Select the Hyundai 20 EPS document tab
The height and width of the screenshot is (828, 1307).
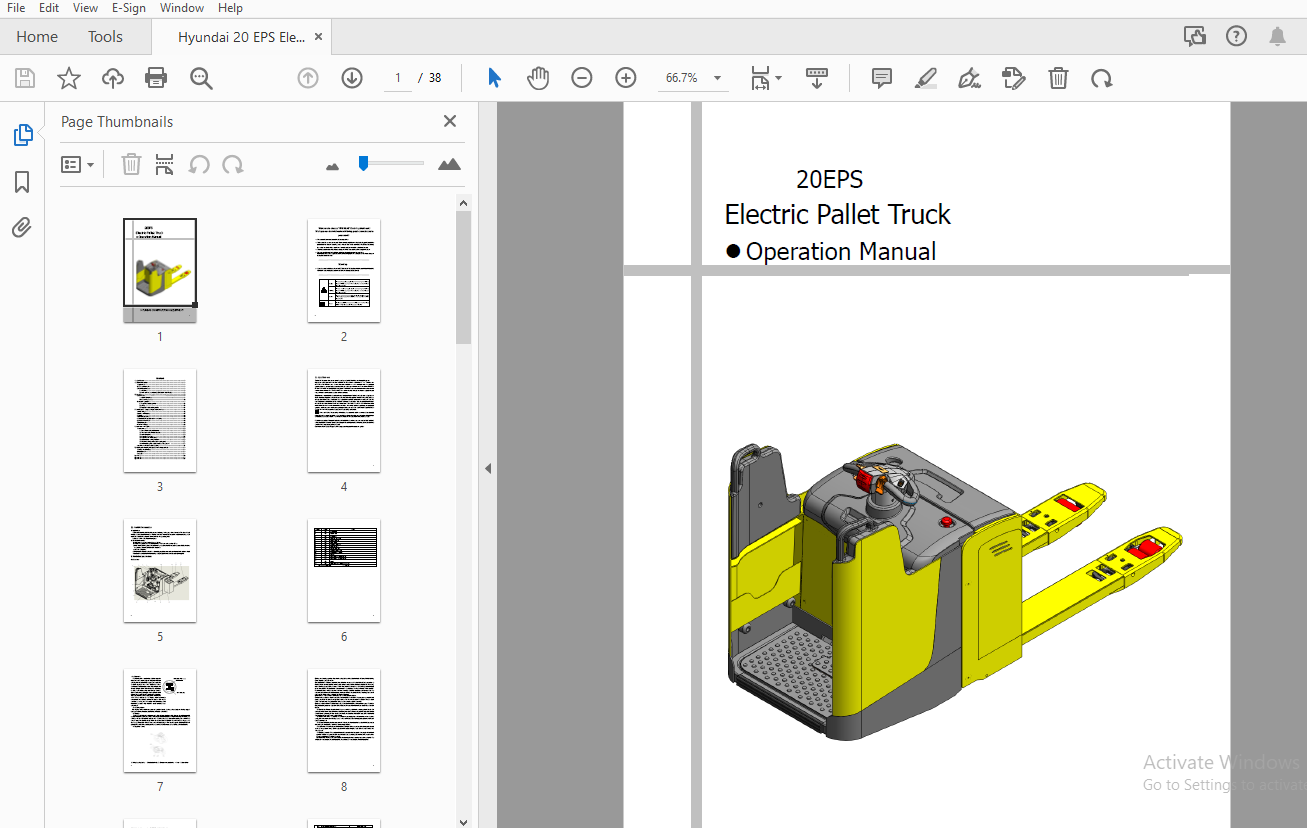241,37
